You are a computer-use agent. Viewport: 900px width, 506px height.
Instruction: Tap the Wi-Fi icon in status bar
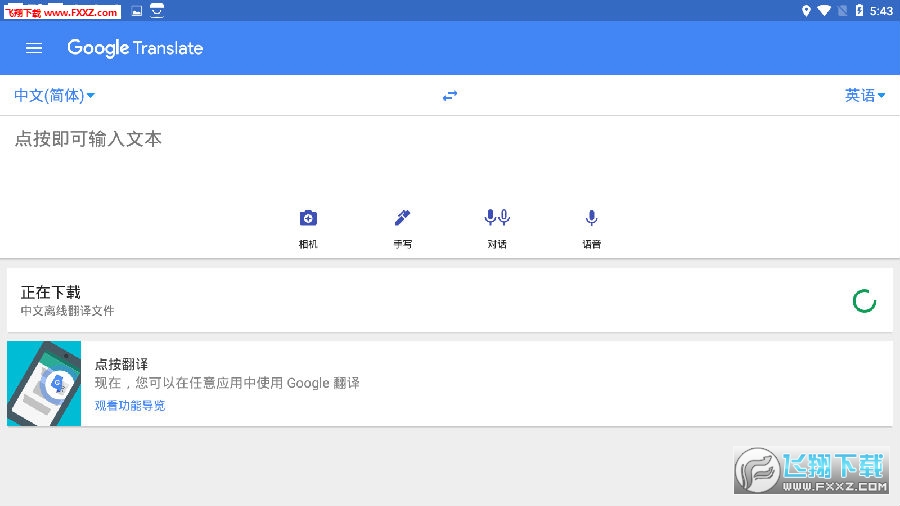pos(824,11)
